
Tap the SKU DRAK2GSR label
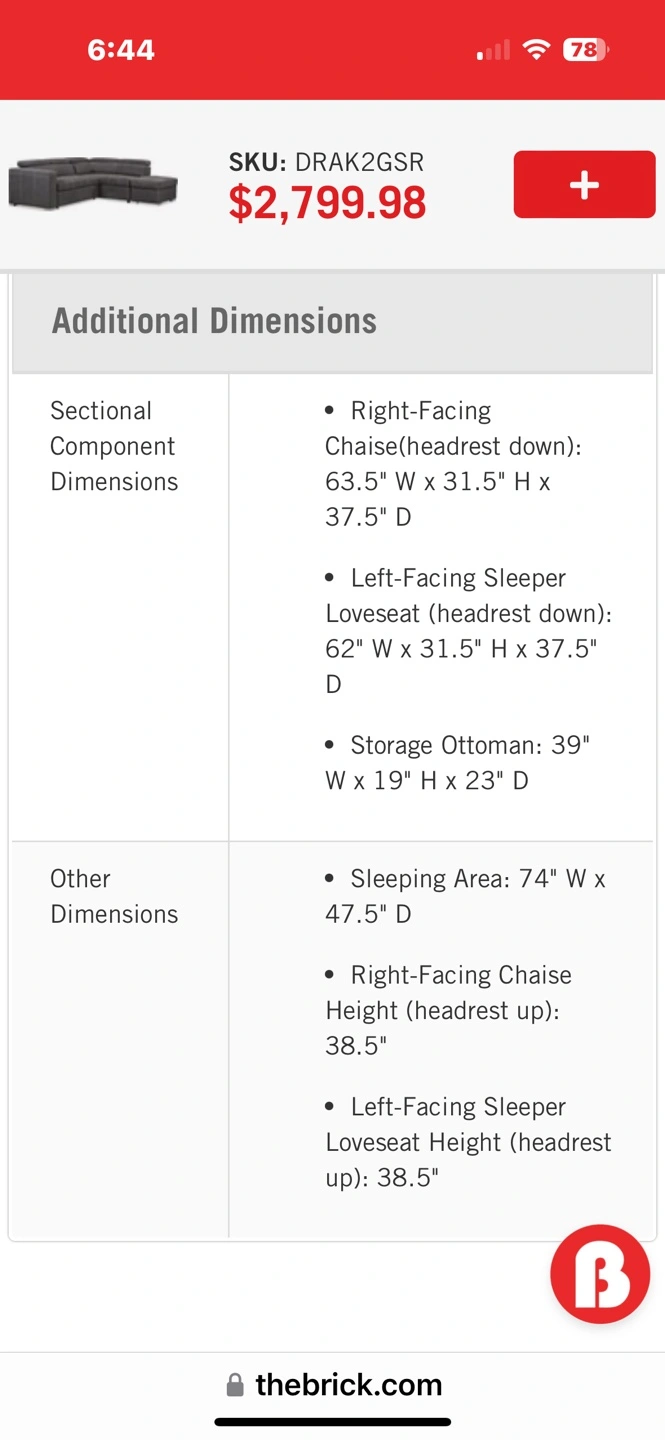click(x=326, y=162)
